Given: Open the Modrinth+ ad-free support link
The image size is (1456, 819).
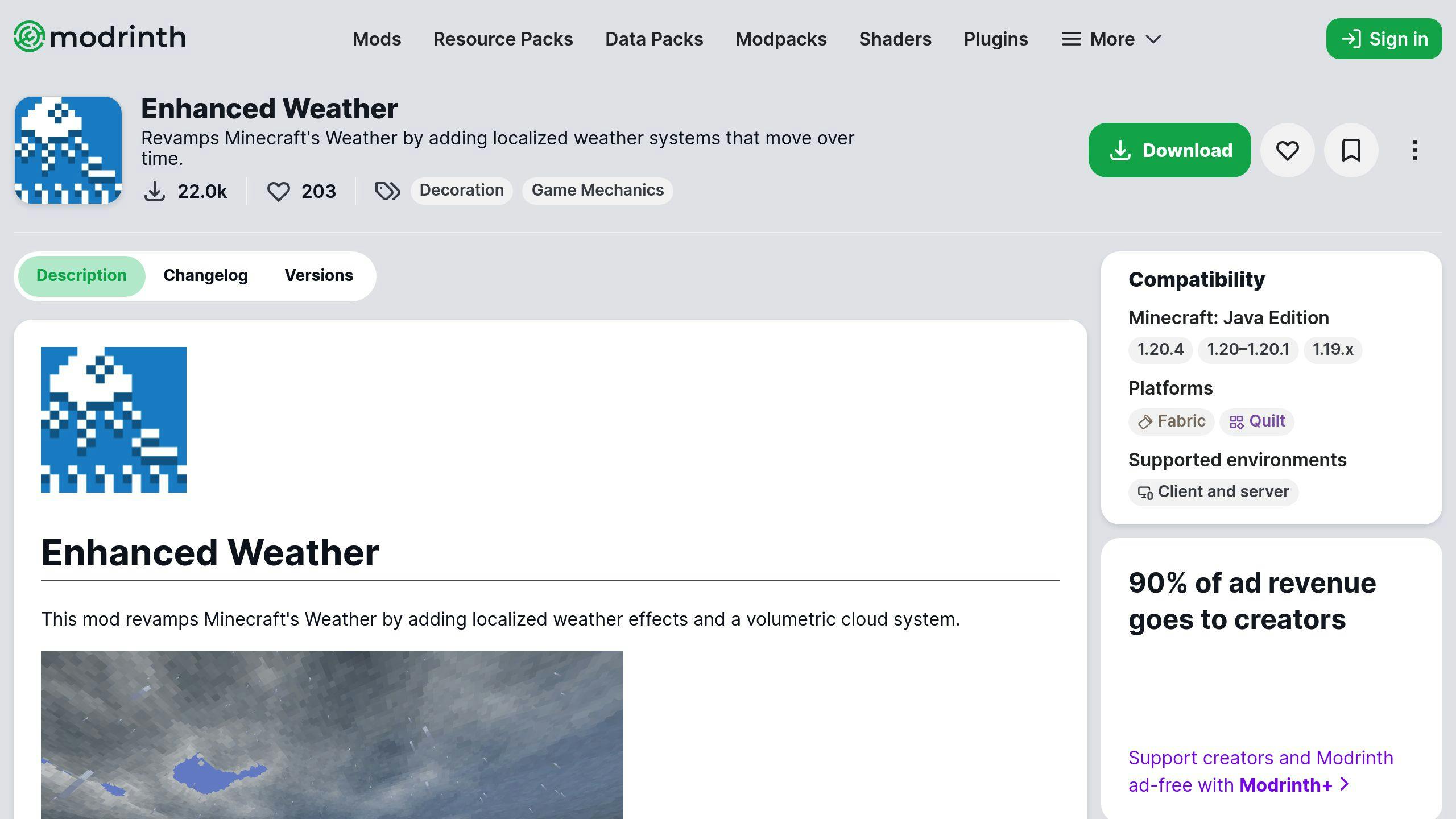Looking at the screenshot, I should 1261,771.
